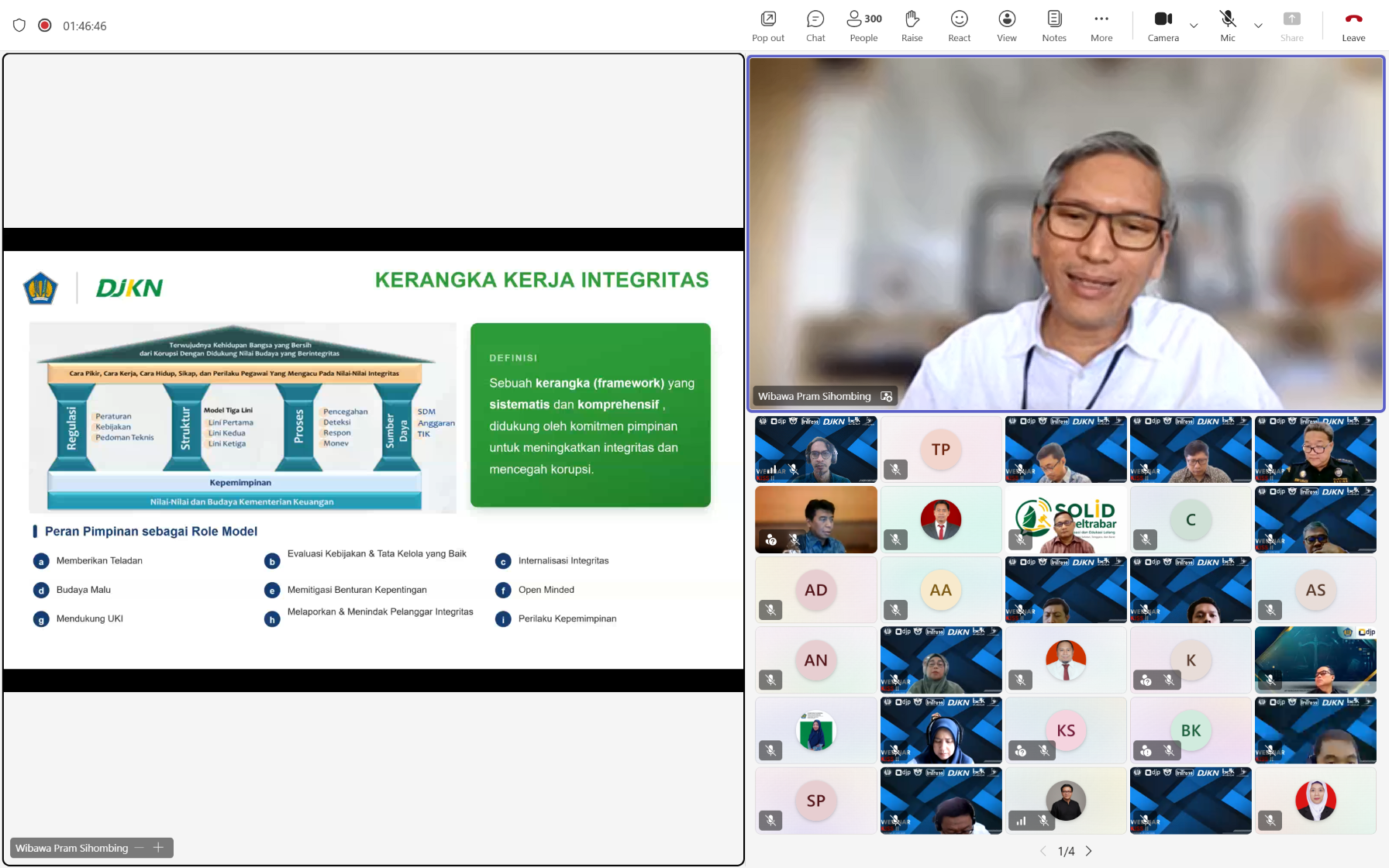Screen dimensions: 1389x868
Task: Click muted mic icon on C tile
Action: pos(1145,539)
